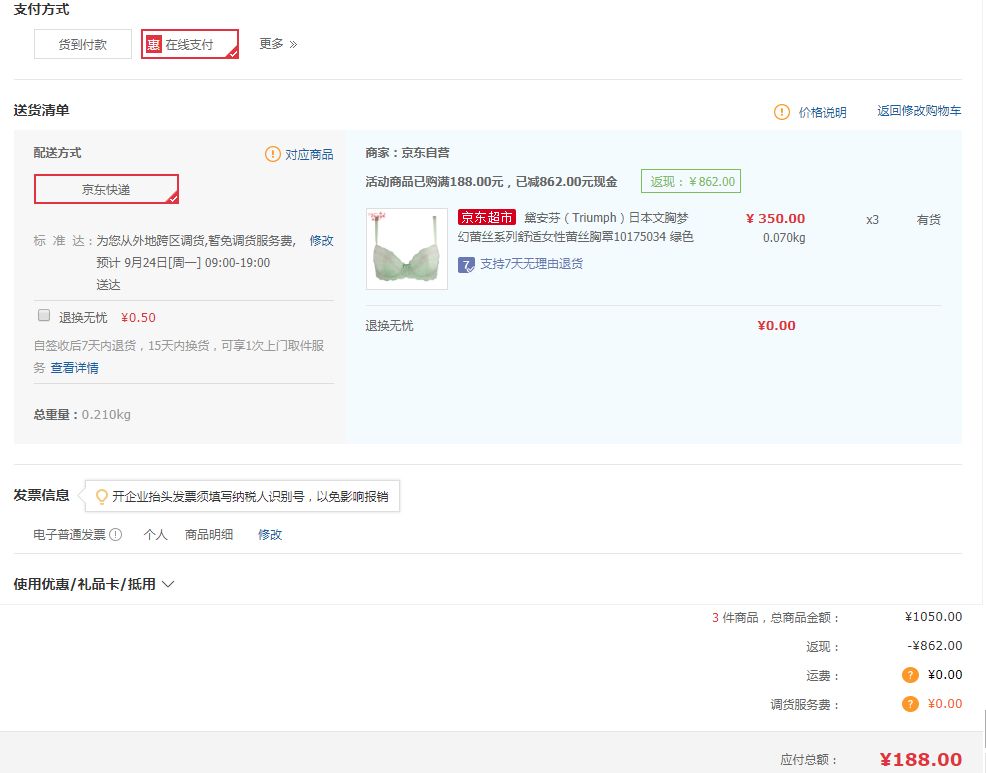The height and width of the screenshot is (773, 986).
Task: Click info icon beside 电子普通发票
Action: 116,535
